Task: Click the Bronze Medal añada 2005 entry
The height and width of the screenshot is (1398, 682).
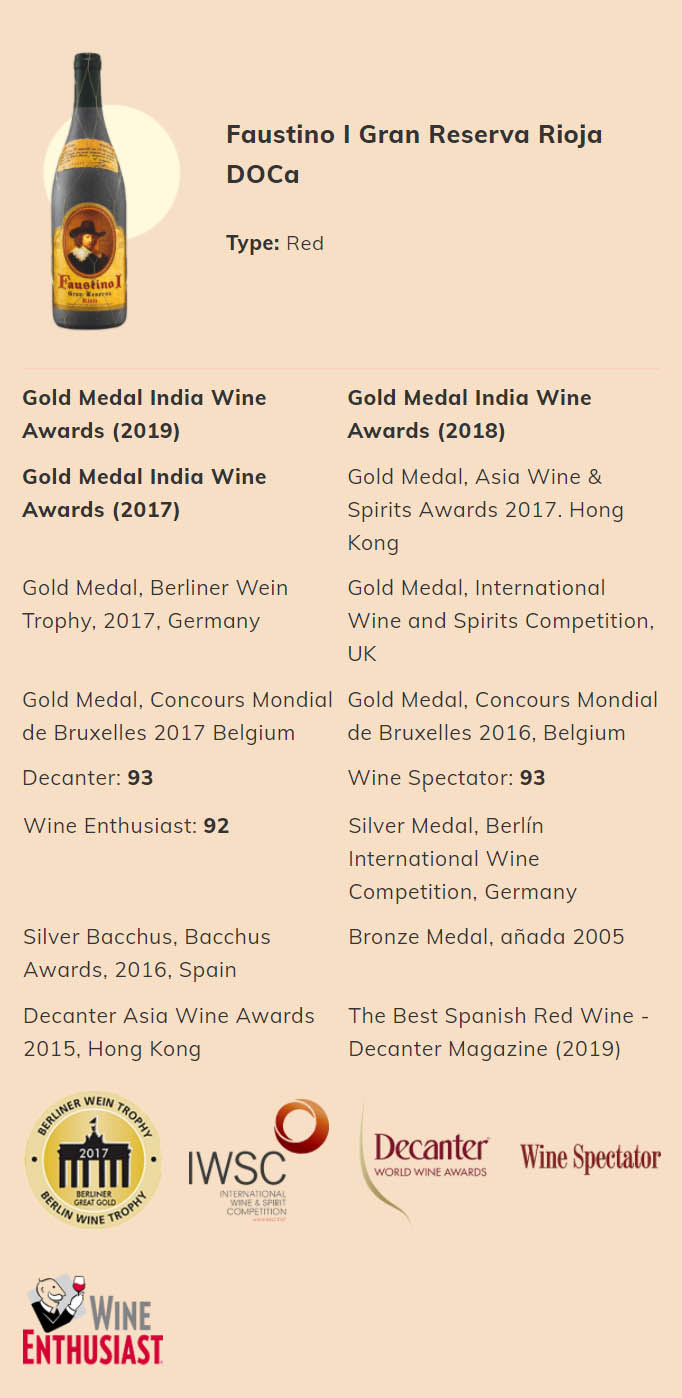Action: pos(486,937)
